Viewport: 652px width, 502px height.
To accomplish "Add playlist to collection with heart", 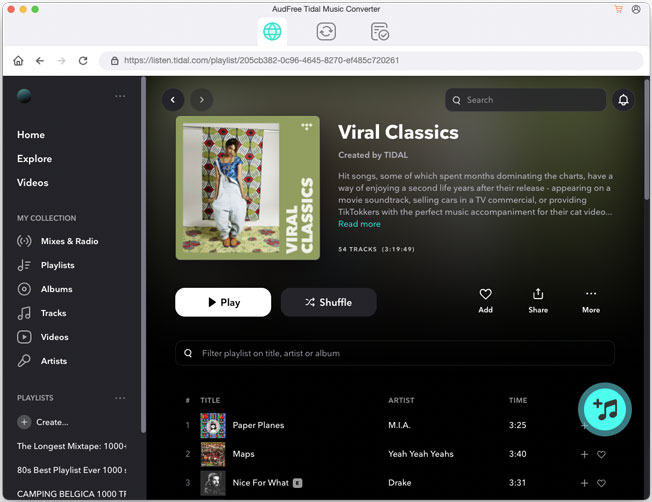I will coord(485,301).
